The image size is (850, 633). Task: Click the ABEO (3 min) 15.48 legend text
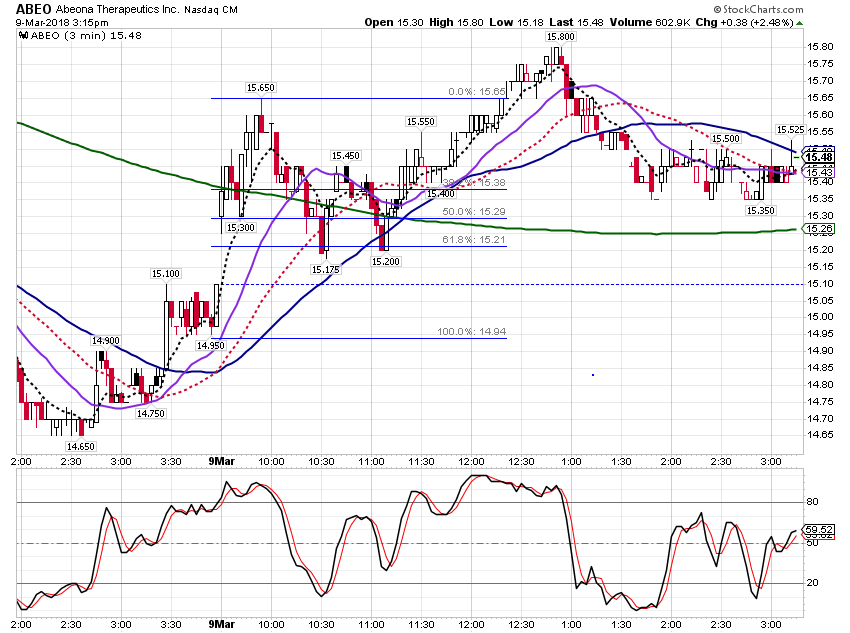point(87,36)
